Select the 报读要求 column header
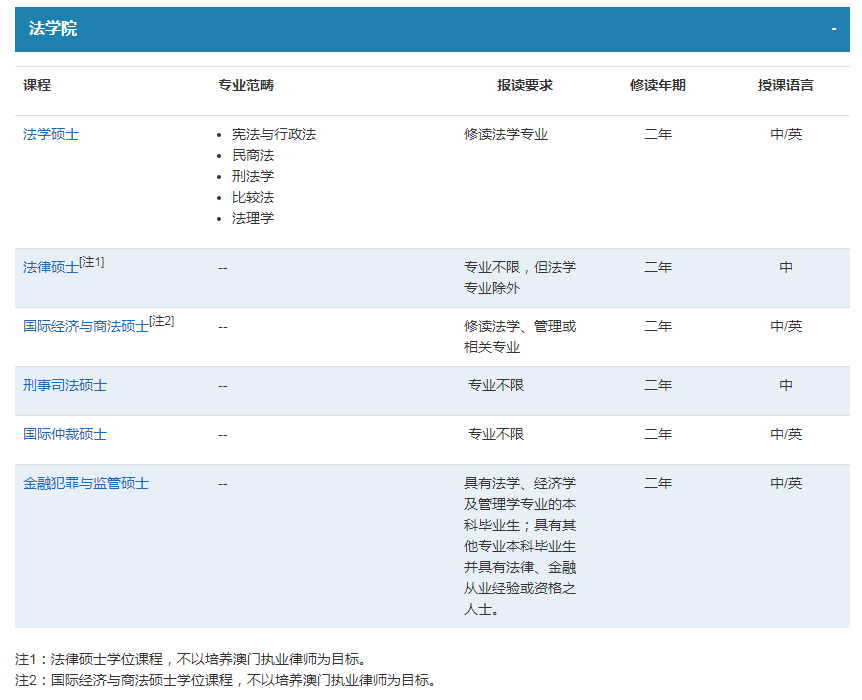 point(525,85)
